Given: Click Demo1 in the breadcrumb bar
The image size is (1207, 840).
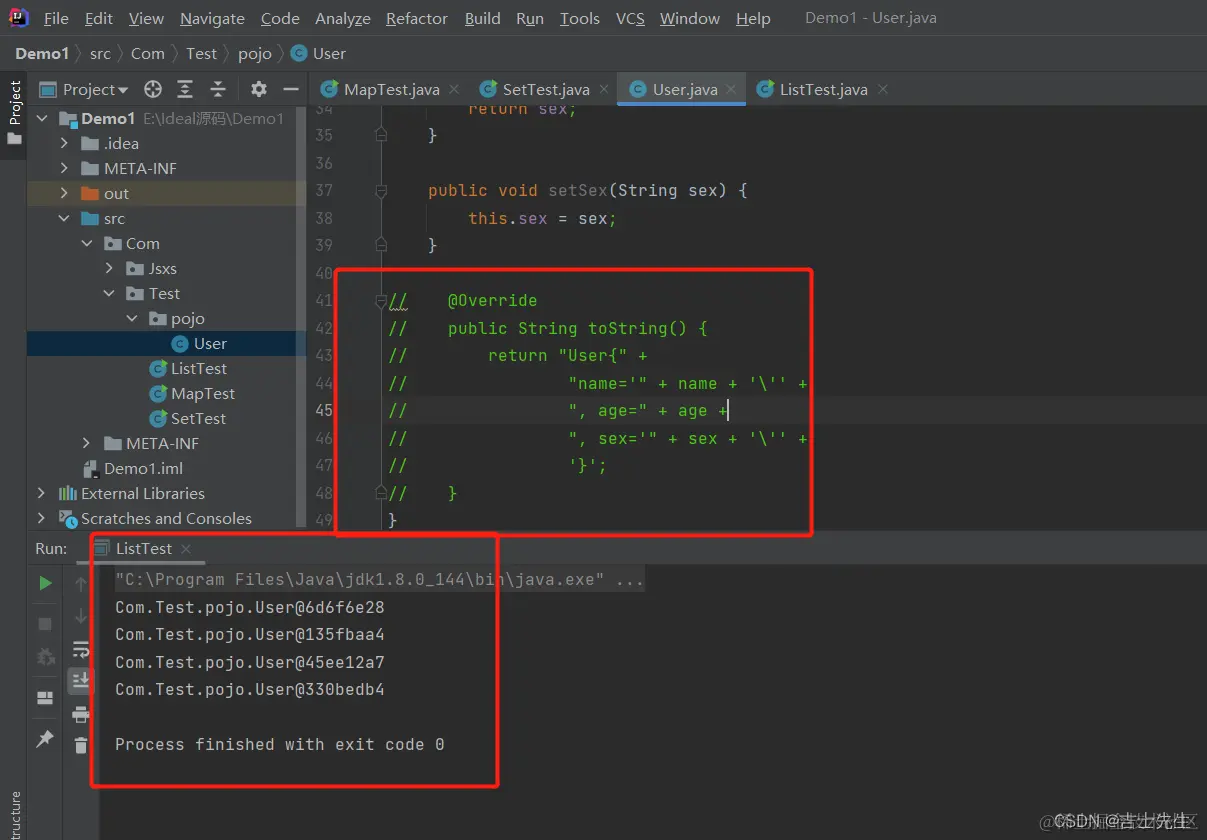Looking at the screenshot, I should click(42, 53).
